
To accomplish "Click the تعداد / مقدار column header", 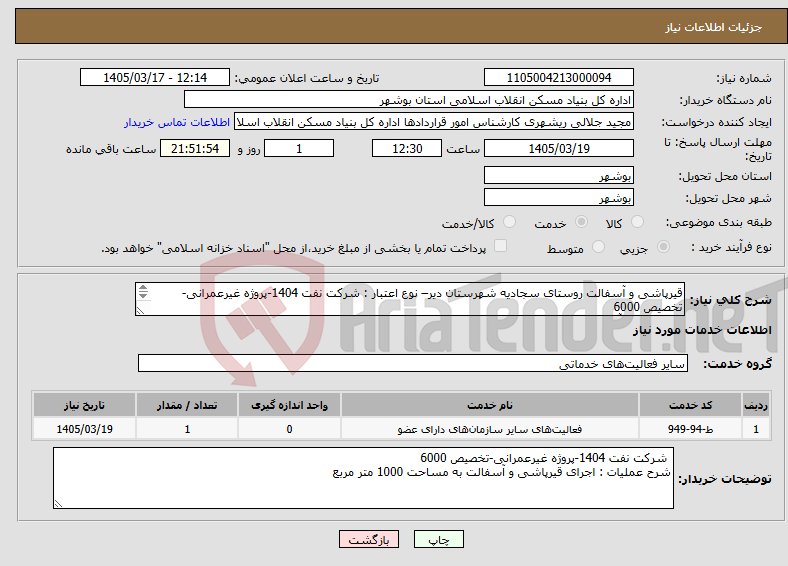I will 187,405.
